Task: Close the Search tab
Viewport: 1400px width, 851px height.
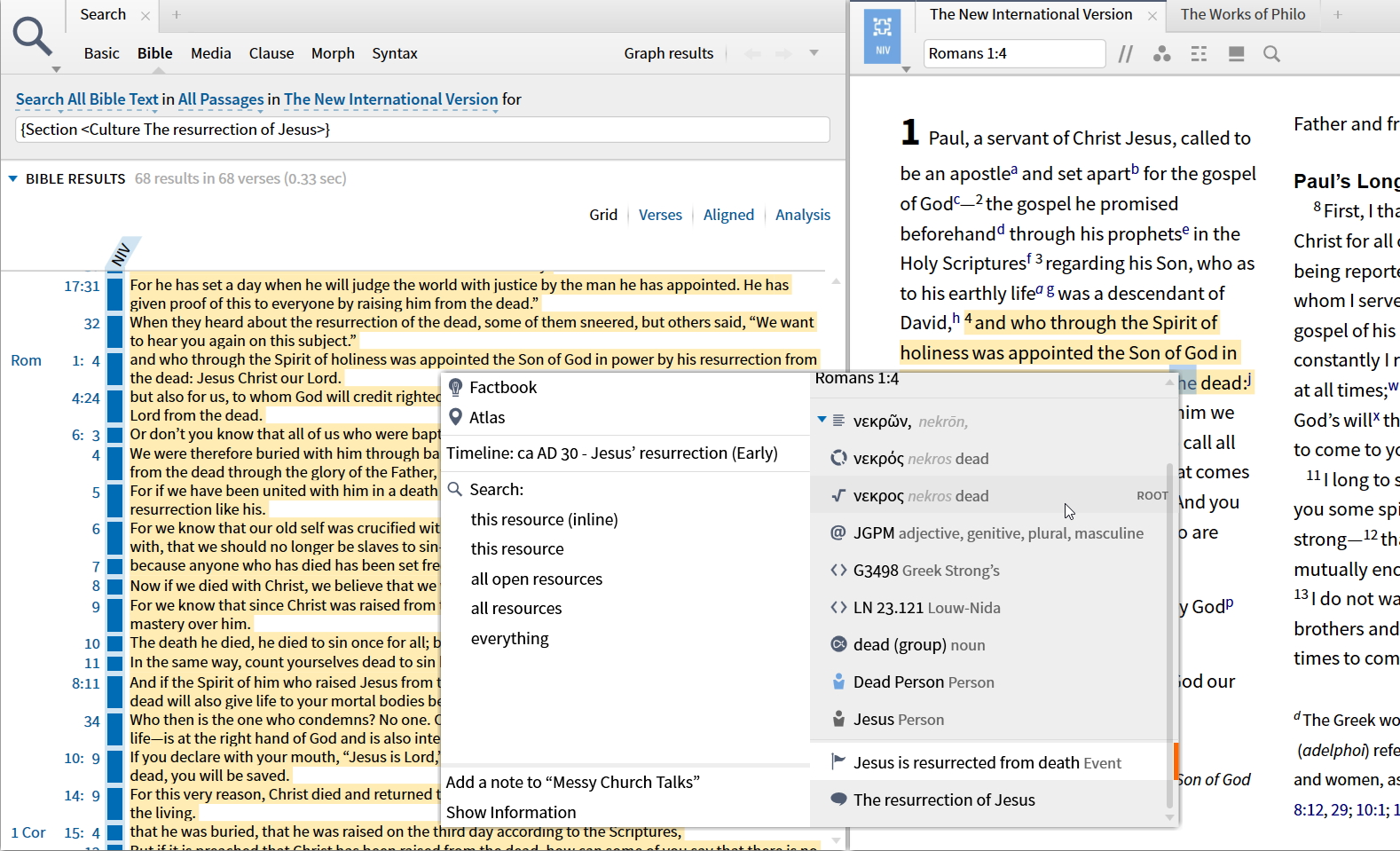Action: pyautogui.click(x=146, y=15)
